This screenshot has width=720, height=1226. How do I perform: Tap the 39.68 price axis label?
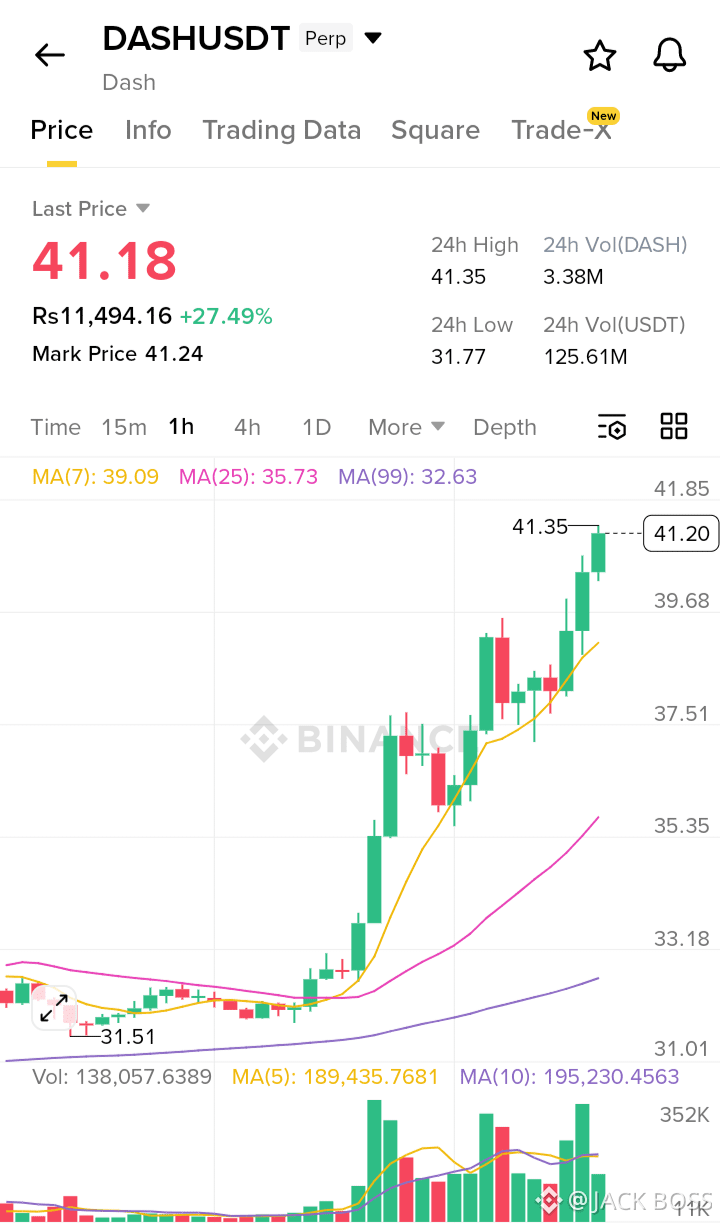click(681, 601)
